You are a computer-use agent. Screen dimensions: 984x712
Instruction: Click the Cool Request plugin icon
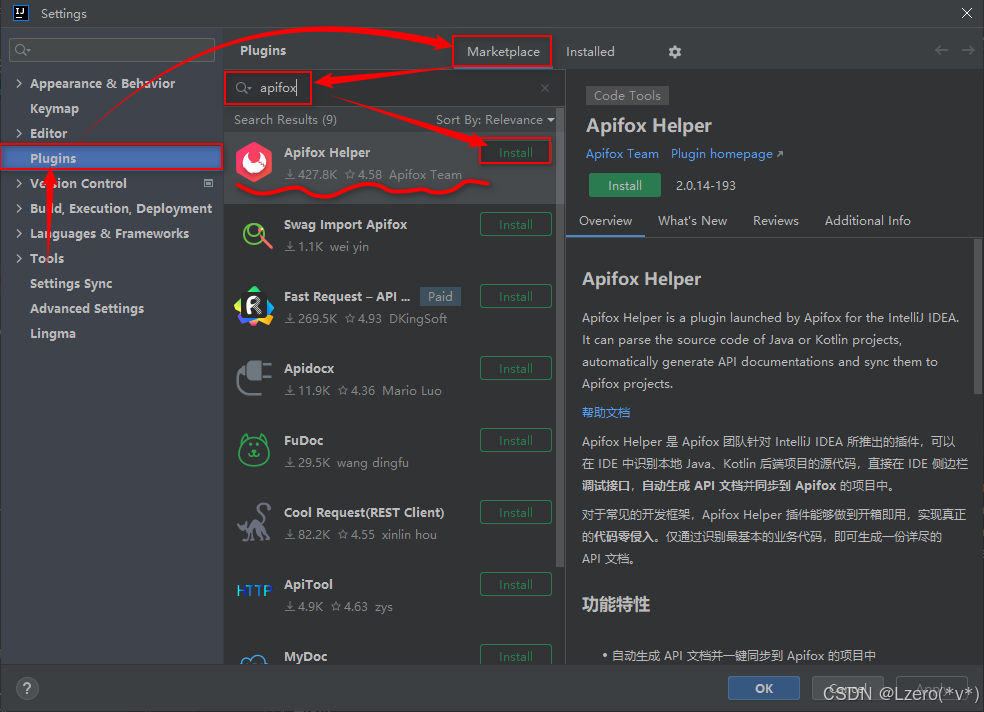pyautogui.click(x=253, y=522)
